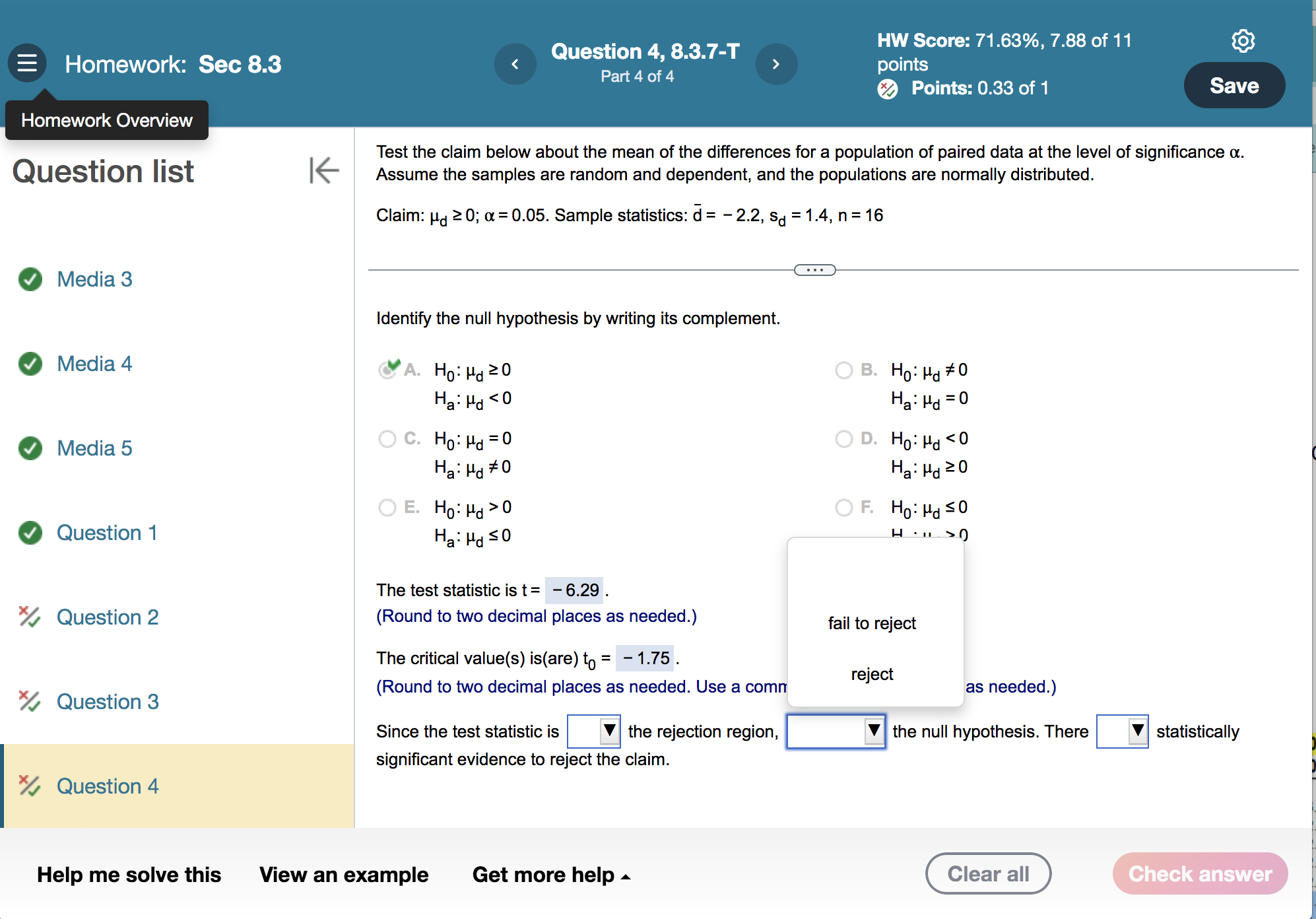
Task: Open the settings gear icon
Action: [x=1243, y=41]
